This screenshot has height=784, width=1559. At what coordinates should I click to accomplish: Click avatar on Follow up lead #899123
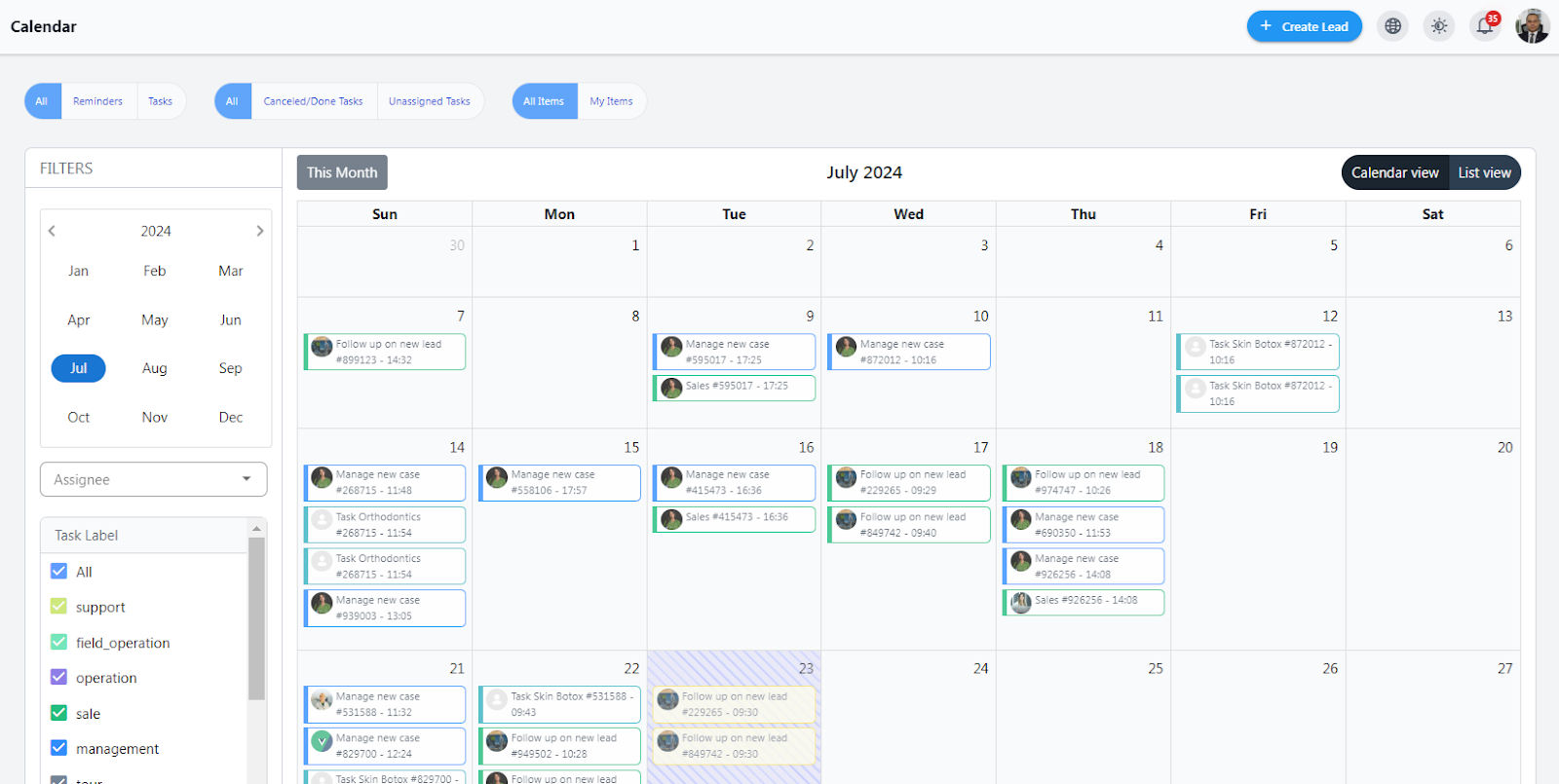[322, 347]
